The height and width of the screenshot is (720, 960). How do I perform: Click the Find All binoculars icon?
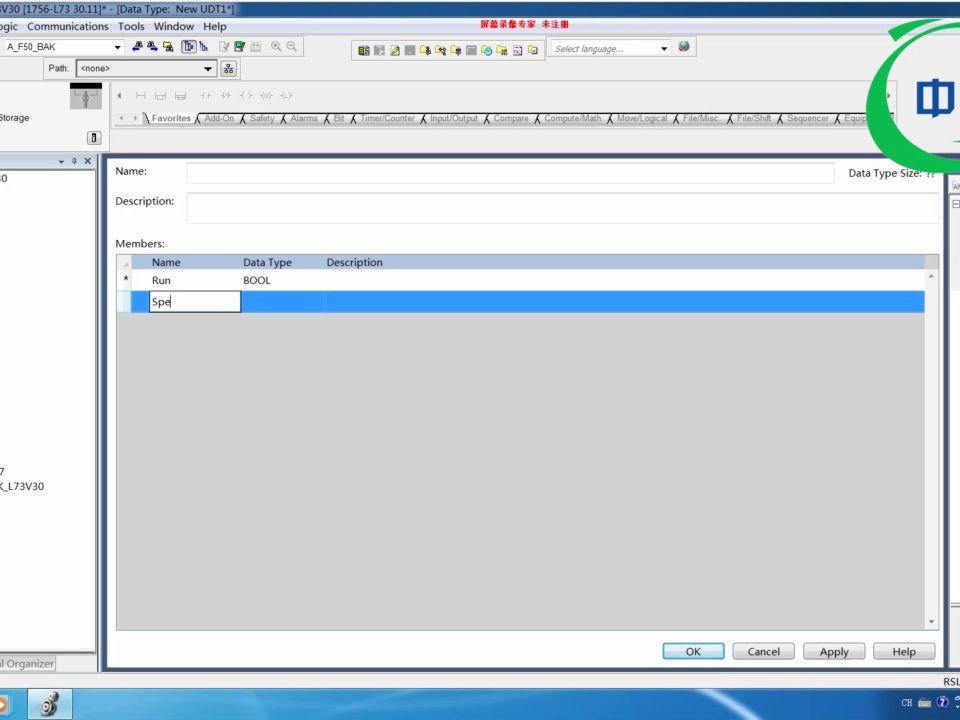(168, 47)
